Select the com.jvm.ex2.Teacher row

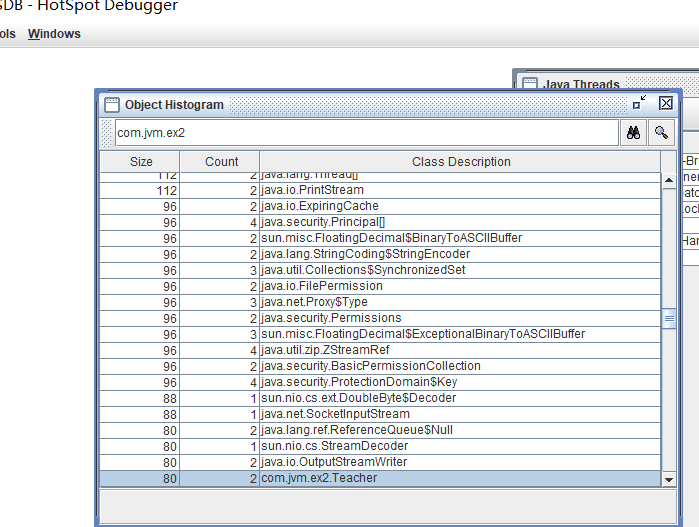(380, 478)
